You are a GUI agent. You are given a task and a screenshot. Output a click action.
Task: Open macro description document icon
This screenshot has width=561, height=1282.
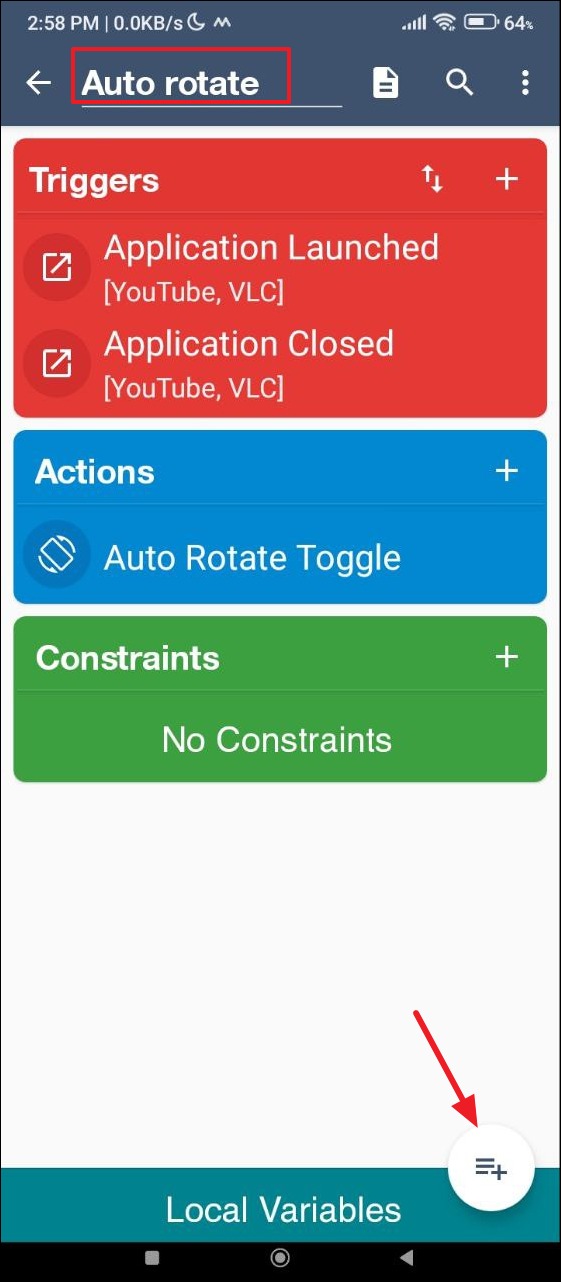coord(385,83)
